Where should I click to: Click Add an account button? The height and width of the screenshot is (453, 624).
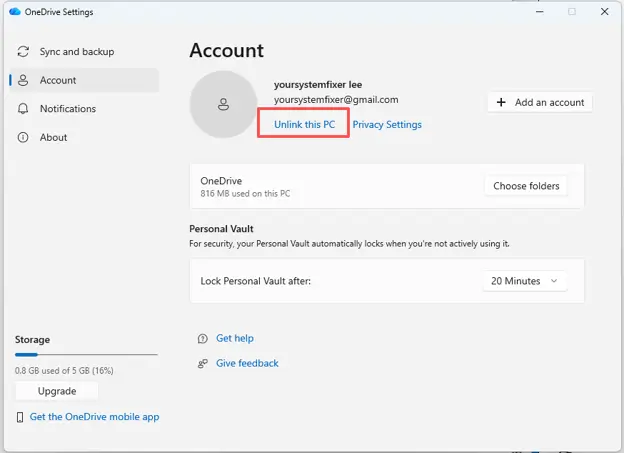540,102
